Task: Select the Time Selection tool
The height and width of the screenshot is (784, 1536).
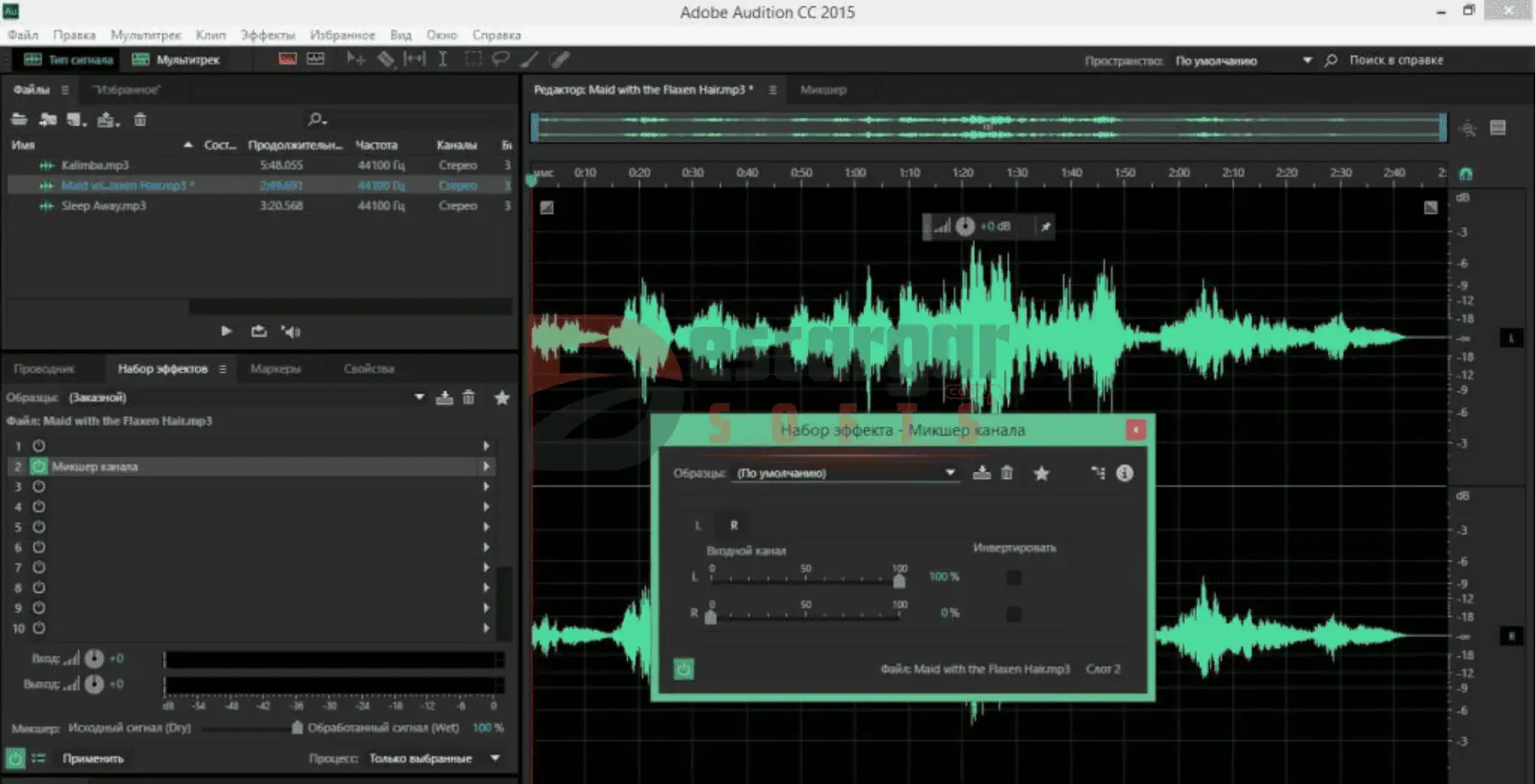Action: click(442, 59)
